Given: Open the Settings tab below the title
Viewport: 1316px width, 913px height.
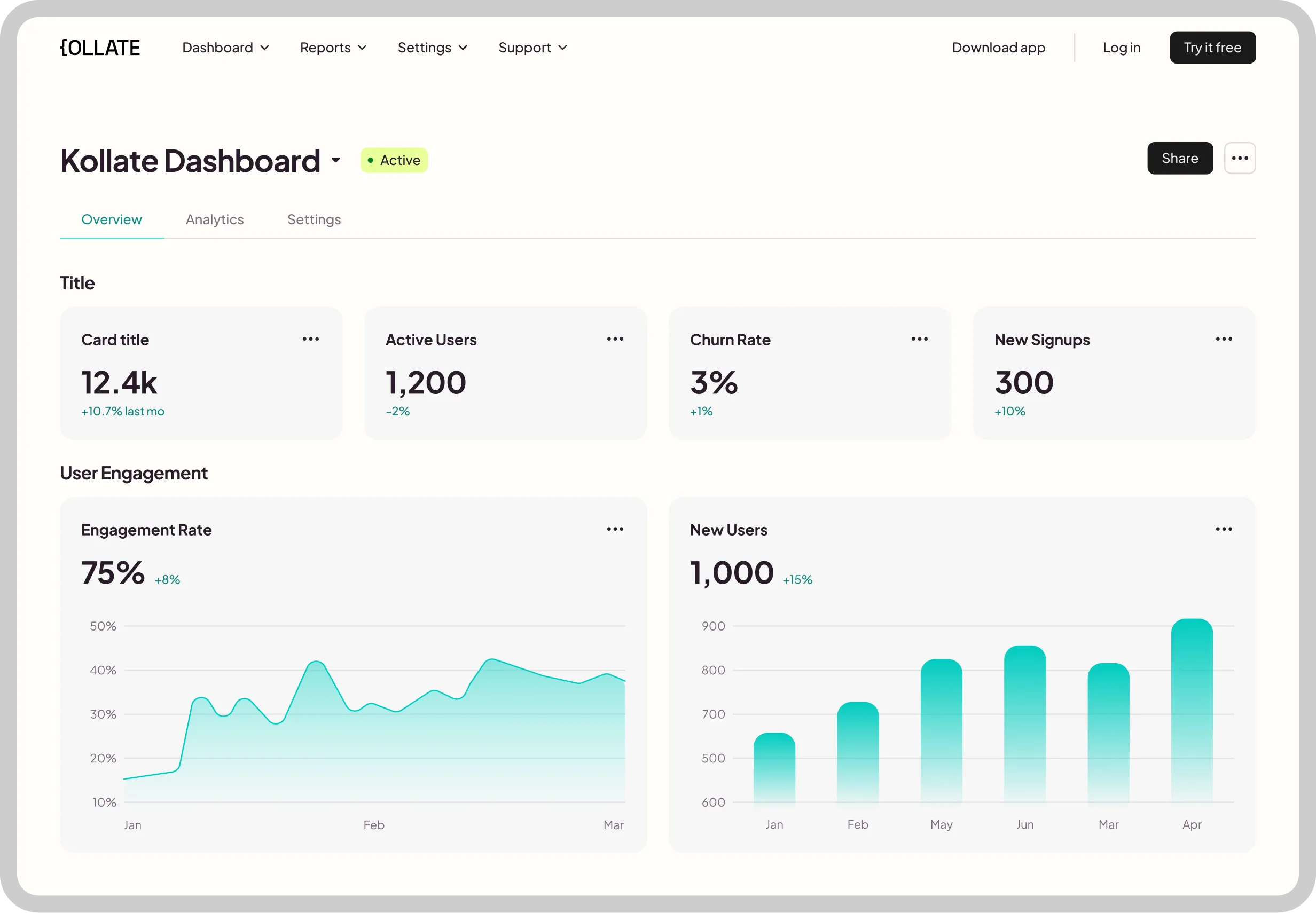Looking at the screenshot, I should point(314,219).
